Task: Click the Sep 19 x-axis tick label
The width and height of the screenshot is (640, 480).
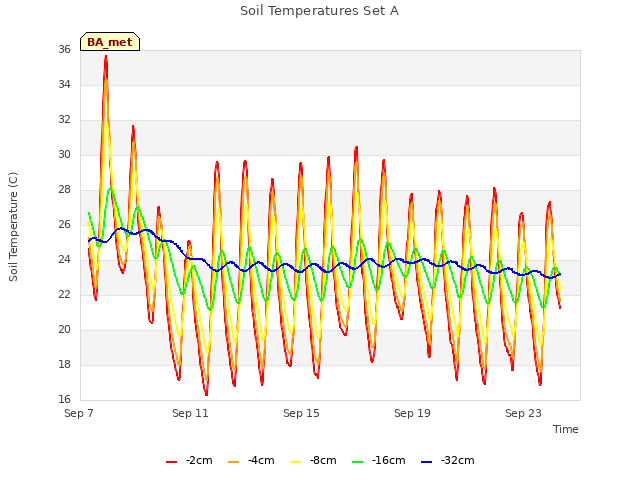Action: pos(412,413)
